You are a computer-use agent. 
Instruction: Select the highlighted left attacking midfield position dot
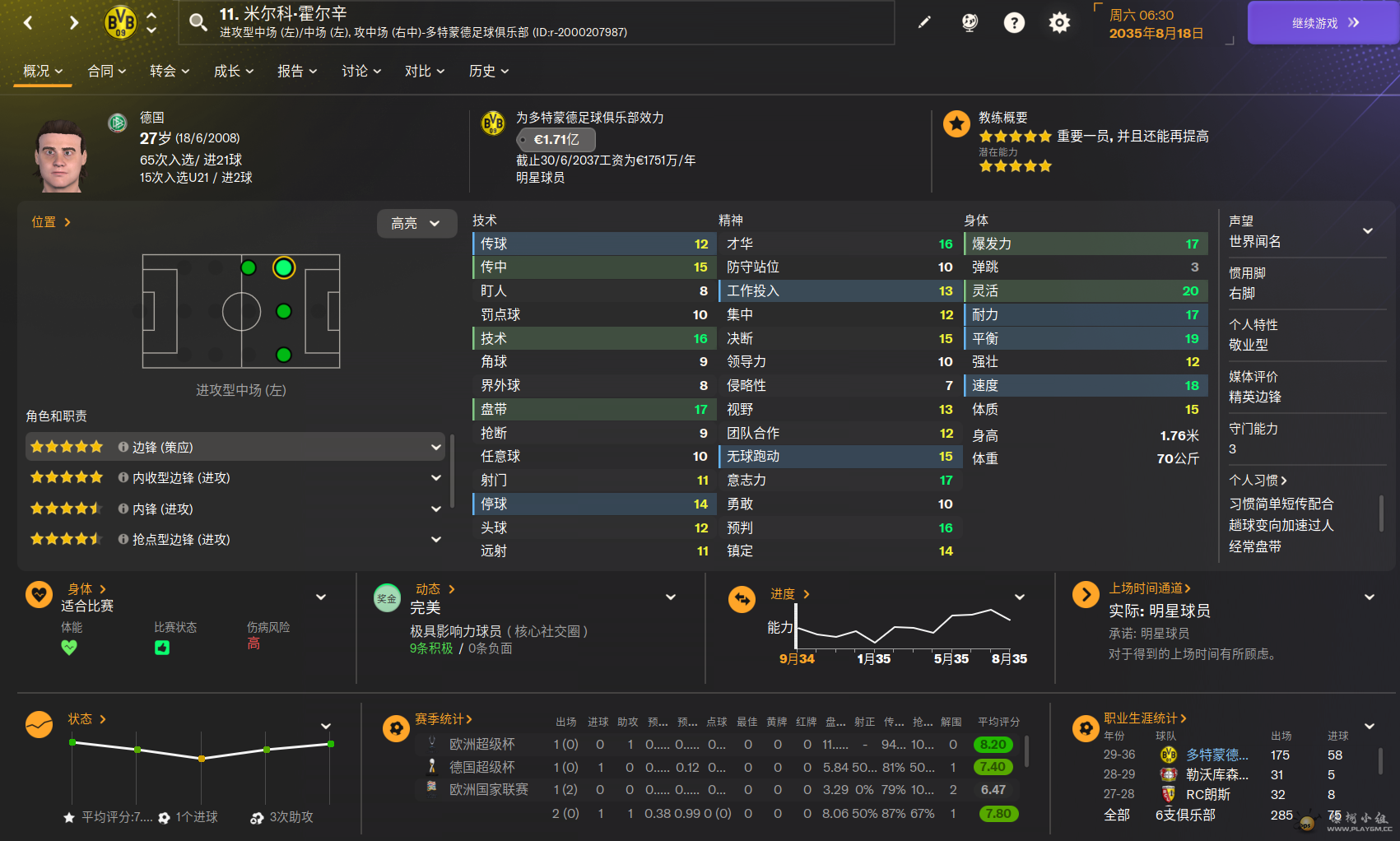[284, 267]
